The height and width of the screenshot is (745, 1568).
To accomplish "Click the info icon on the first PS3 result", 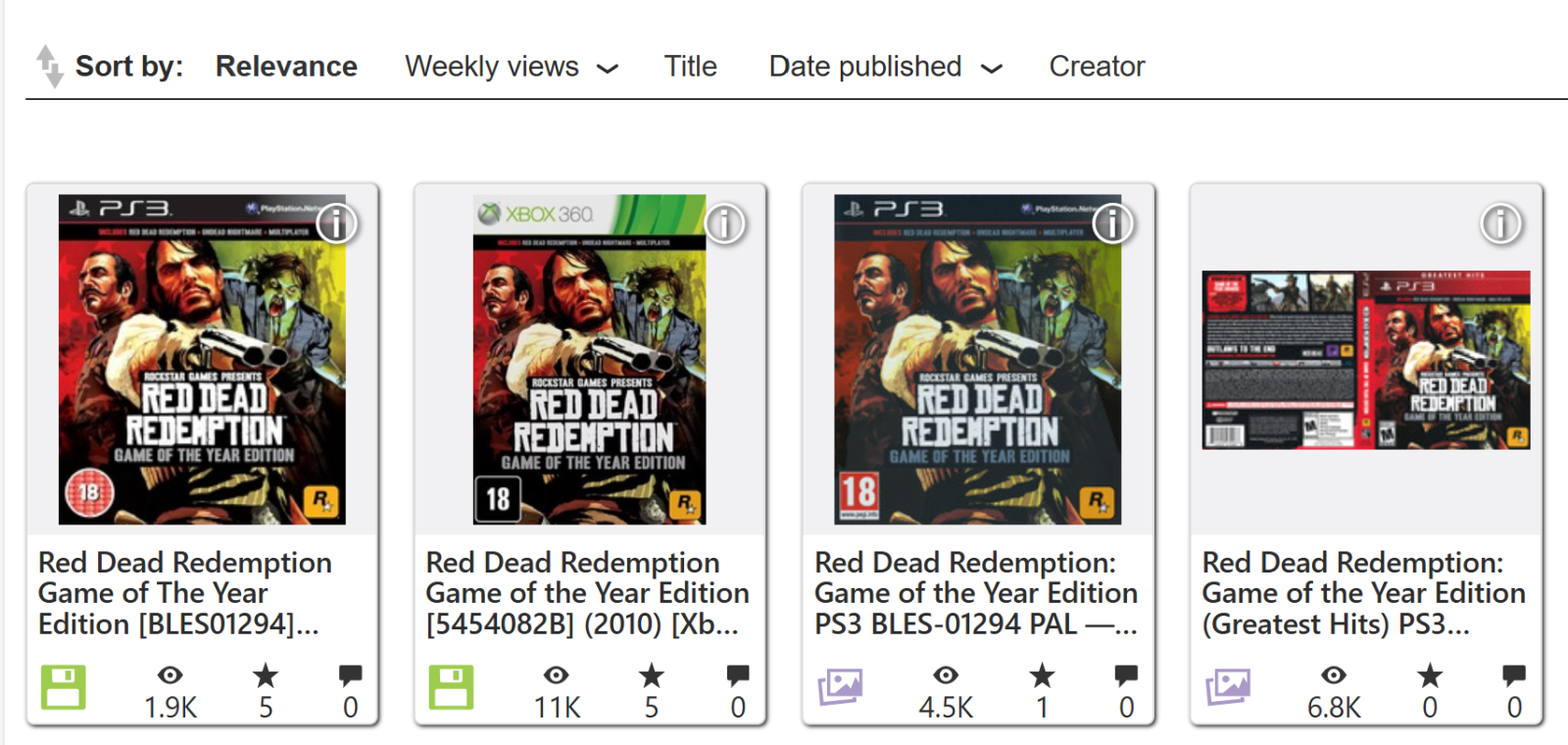I will pyautogui.click(x=336, y=223).
